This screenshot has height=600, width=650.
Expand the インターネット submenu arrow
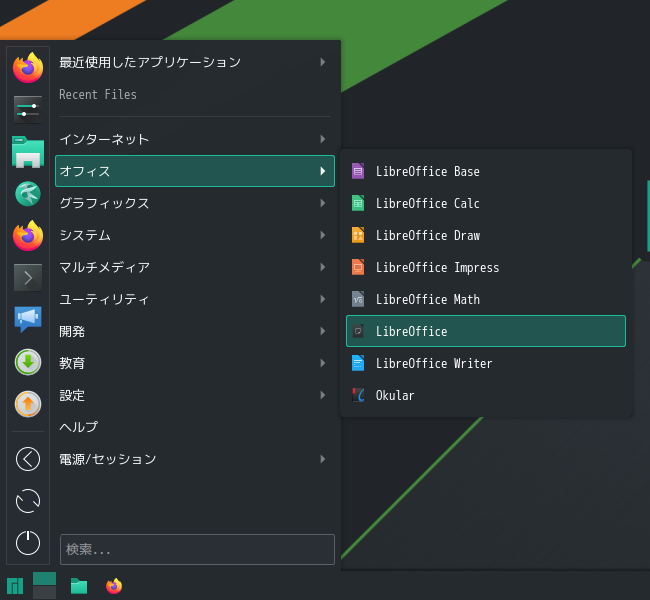pos(323,139)
